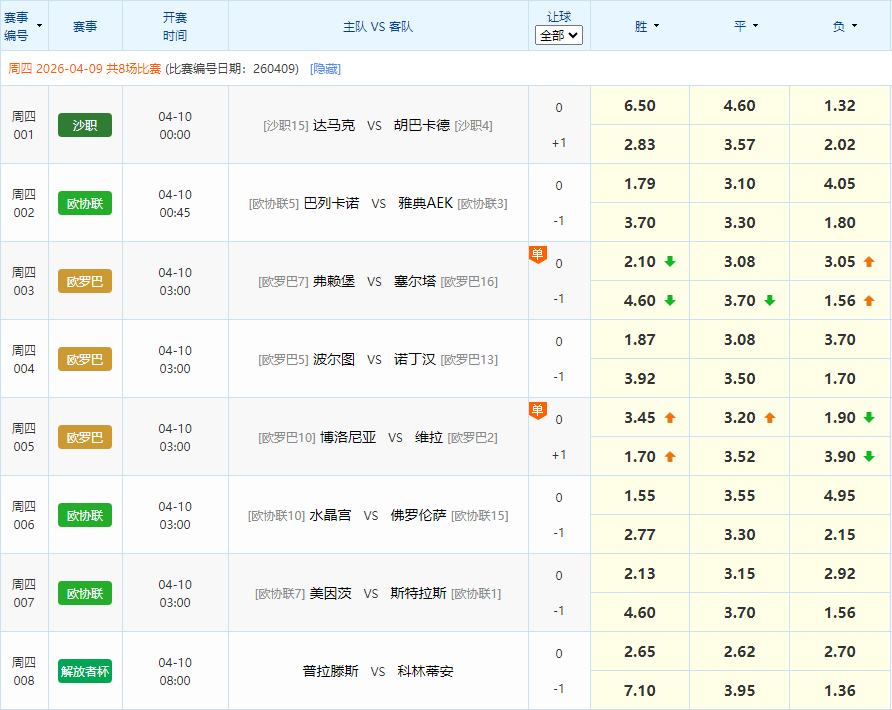Click orange up arrow beside 1.70 in match 005

point(670,456)
